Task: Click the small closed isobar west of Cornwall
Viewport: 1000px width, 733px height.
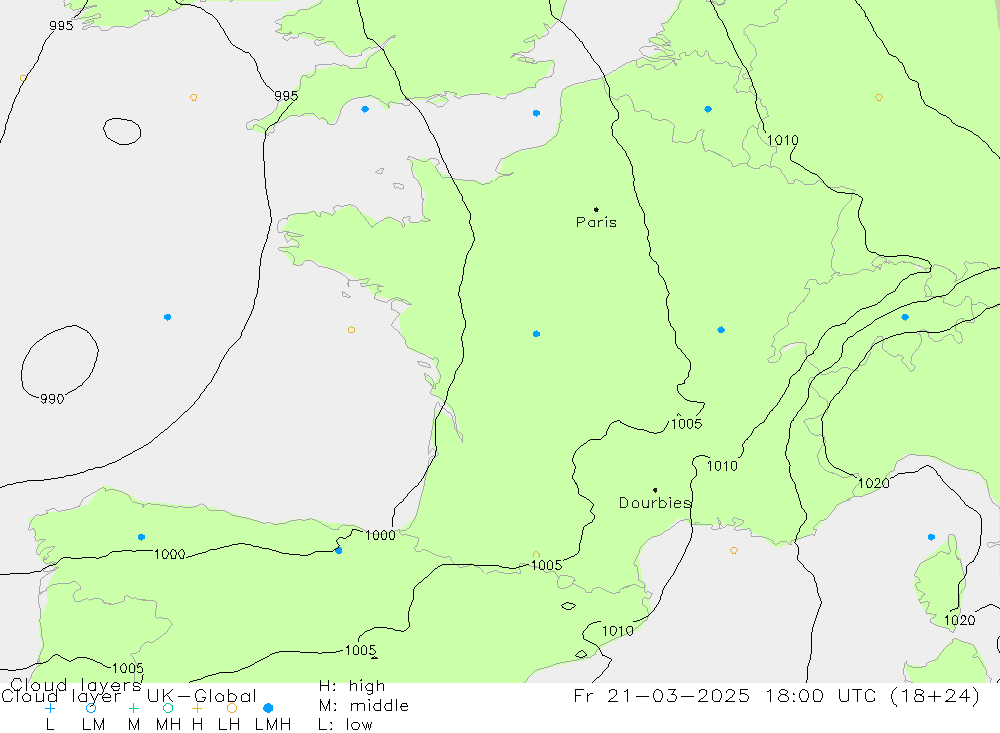Action: coord(122,131)
